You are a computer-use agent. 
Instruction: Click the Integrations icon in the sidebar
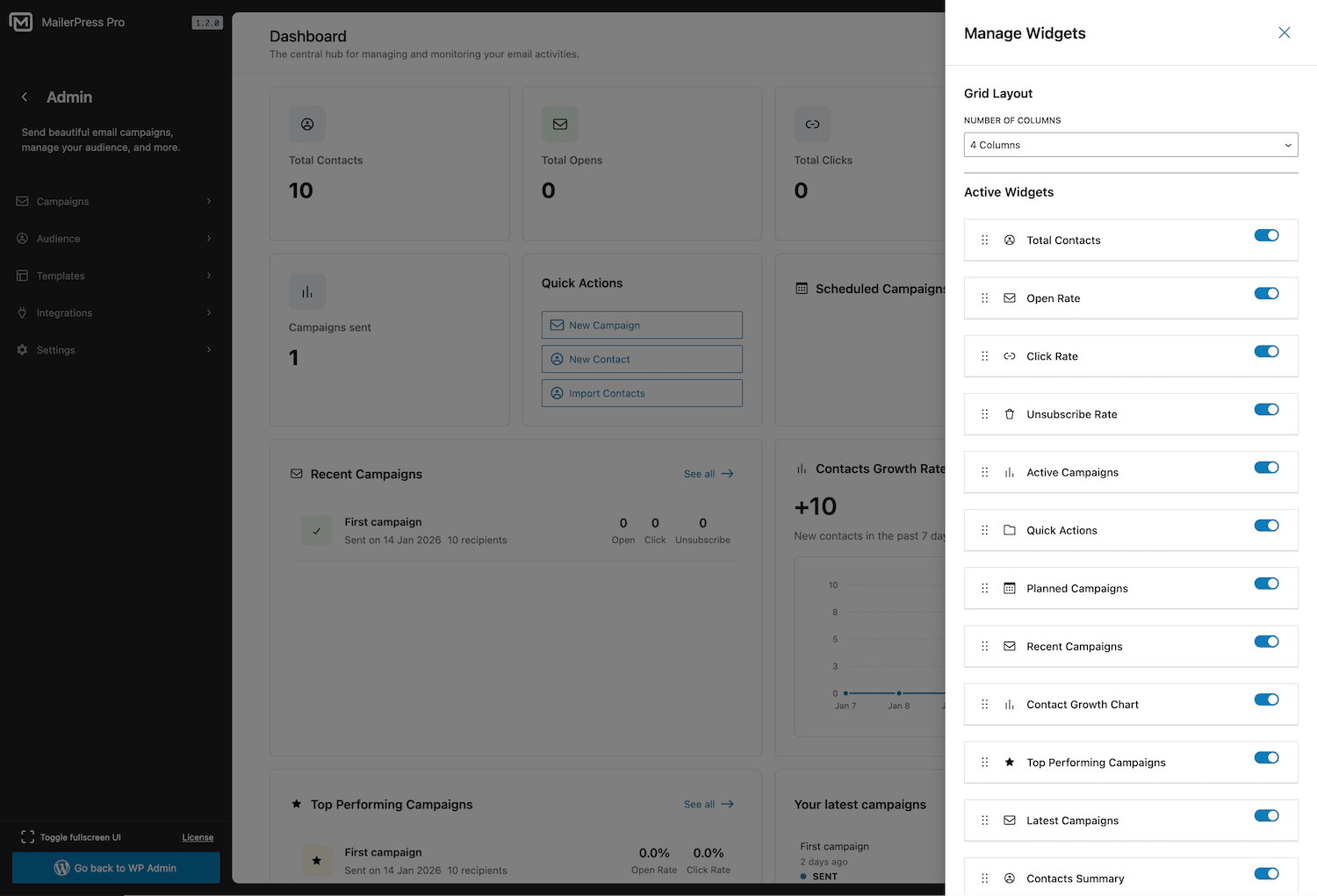(20, 312)
